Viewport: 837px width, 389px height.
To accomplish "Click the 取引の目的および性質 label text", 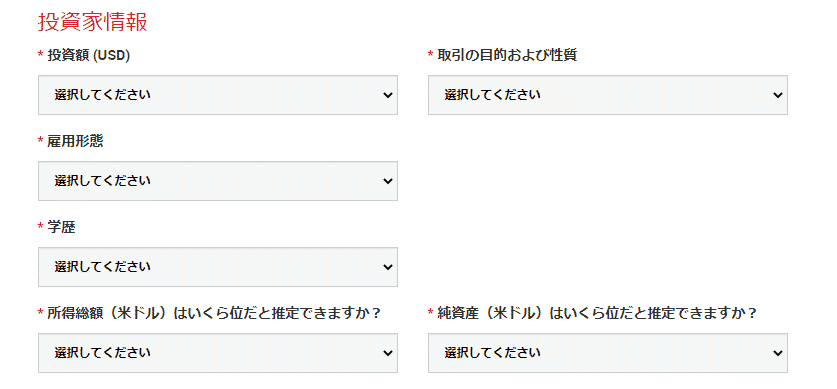I will point(507,55).
